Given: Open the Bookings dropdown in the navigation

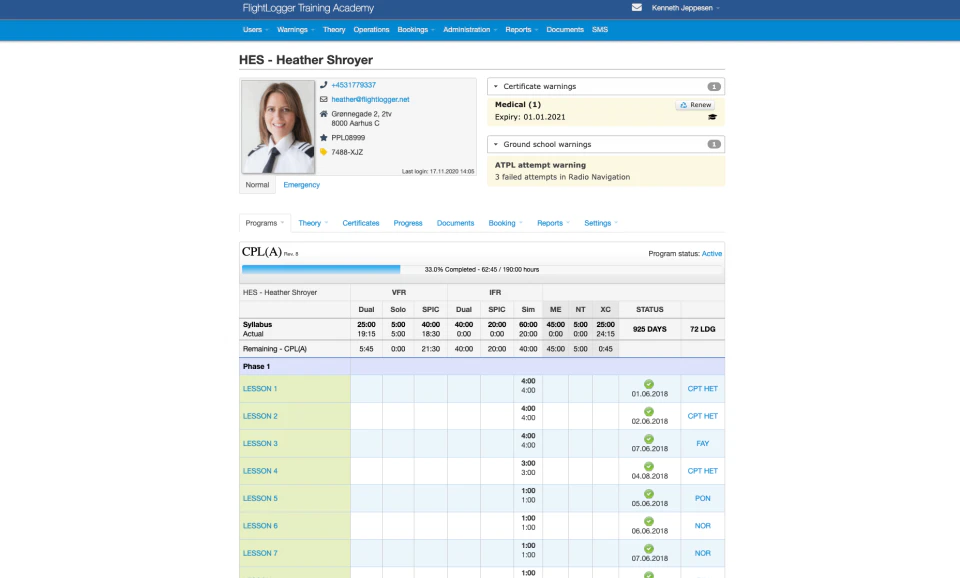Looking at the screenshot, I should (415, 29).
